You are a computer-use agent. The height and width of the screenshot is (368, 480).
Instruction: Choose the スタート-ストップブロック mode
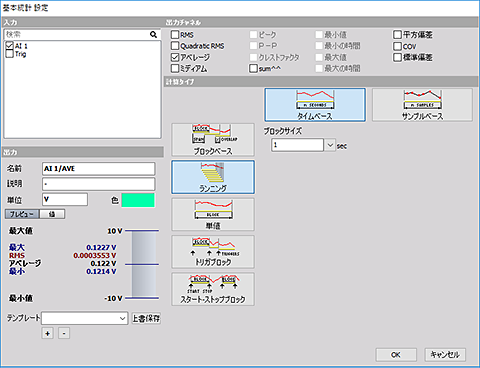pyautogui.click(x=213, y=289)
